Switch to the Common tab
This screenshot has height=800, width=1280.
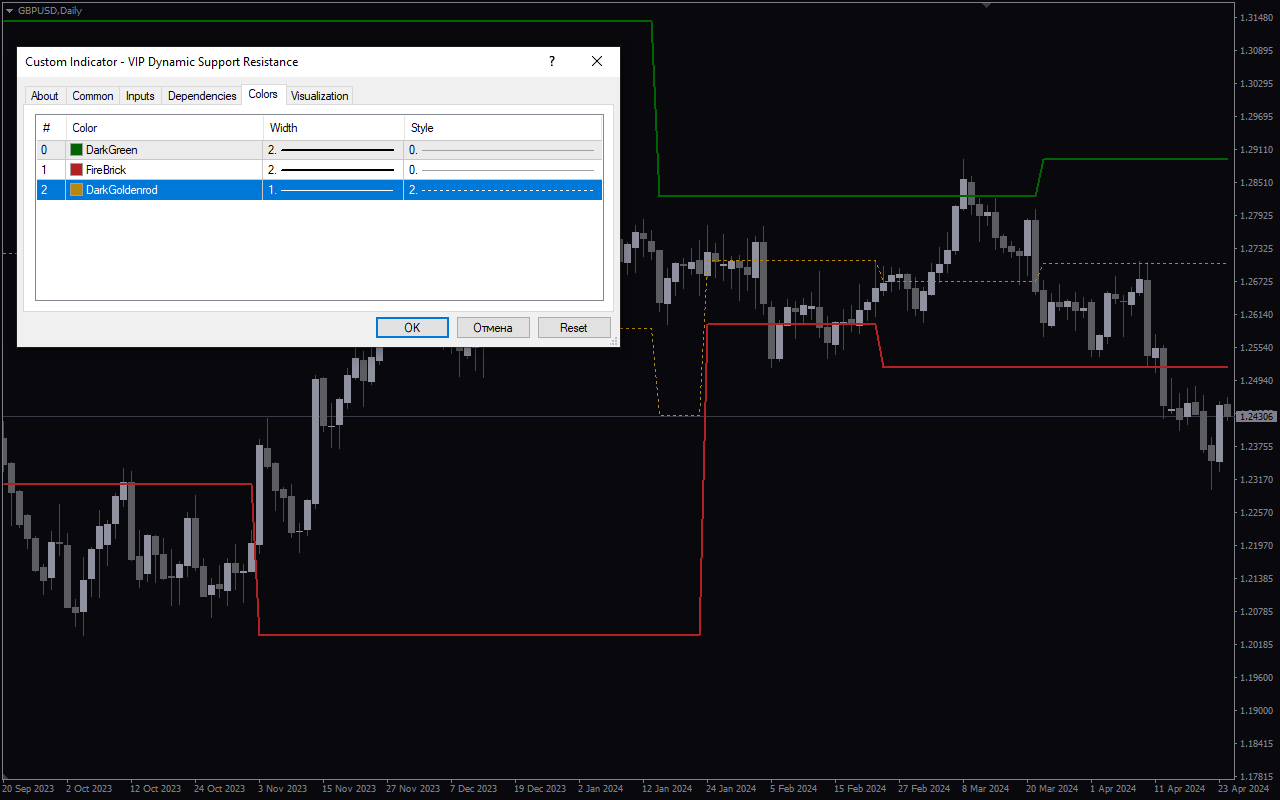(x=93, y=96)
